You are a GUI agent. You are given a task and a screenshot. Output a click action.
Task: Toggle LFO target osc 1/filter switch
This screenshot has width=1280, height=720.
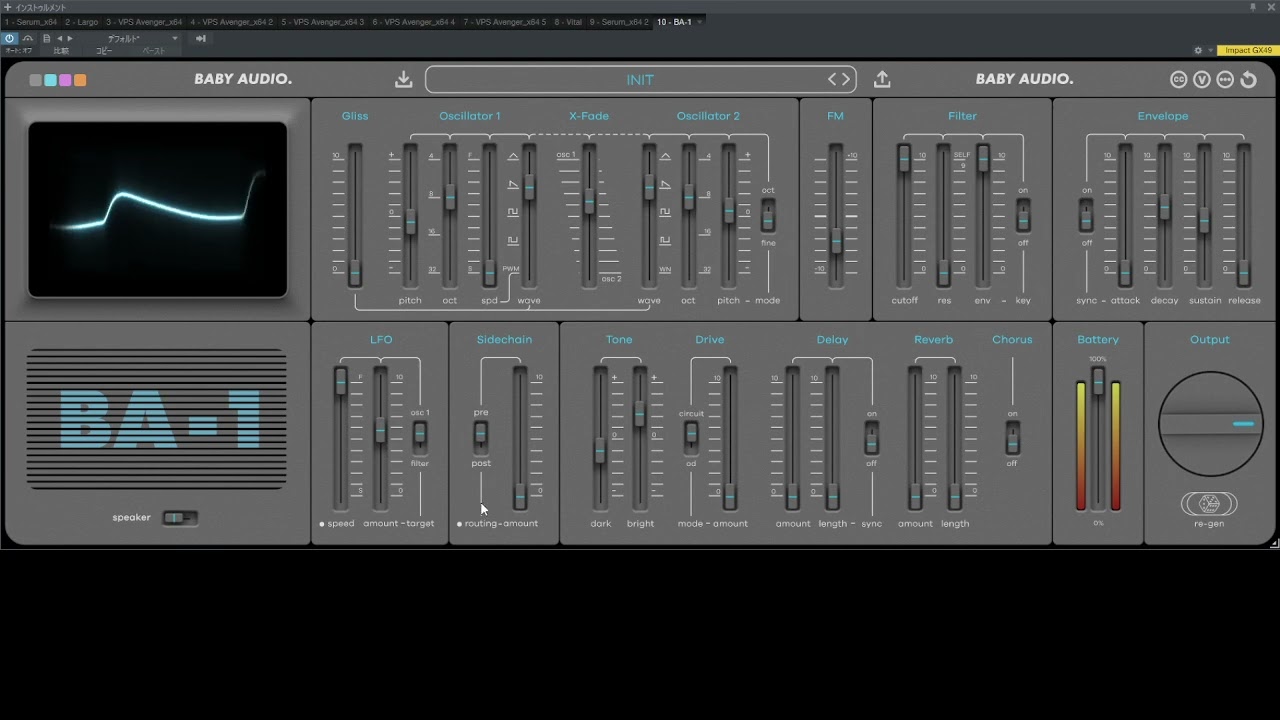420,437
